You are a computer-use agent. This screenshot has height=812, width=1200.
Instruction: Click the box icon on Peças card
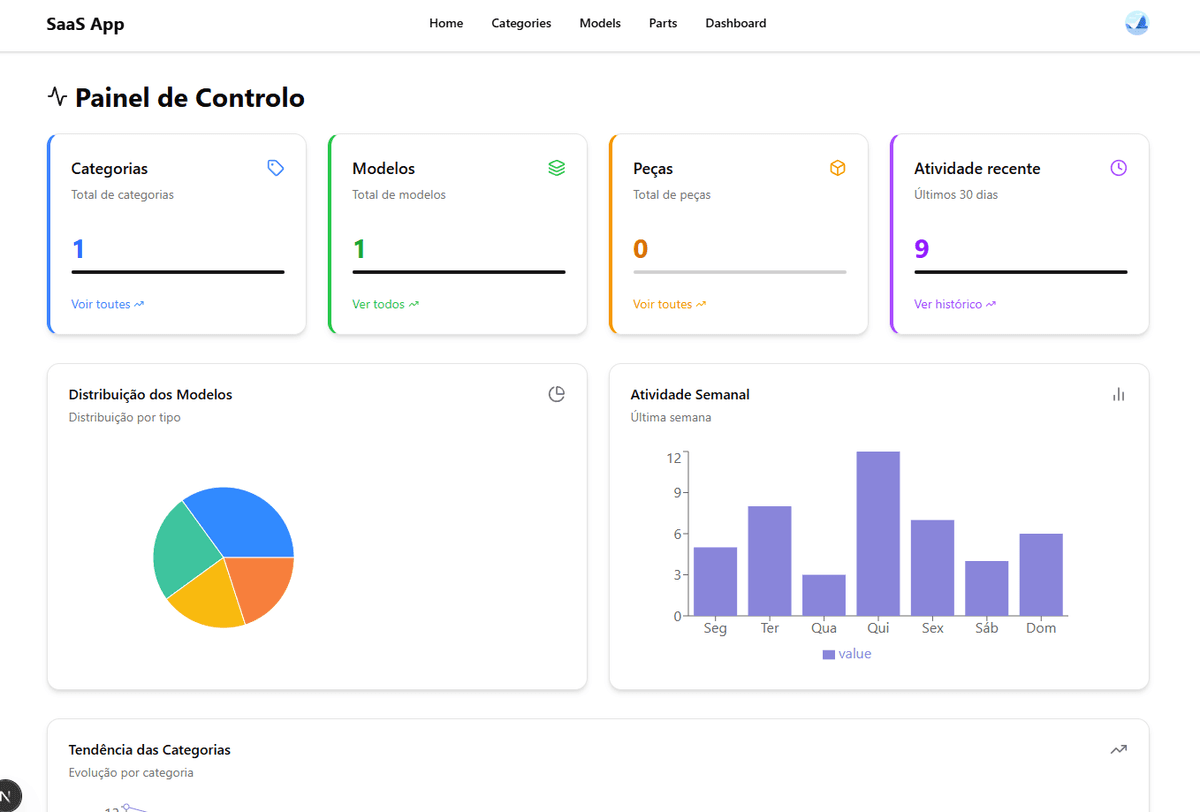point(838,168)
